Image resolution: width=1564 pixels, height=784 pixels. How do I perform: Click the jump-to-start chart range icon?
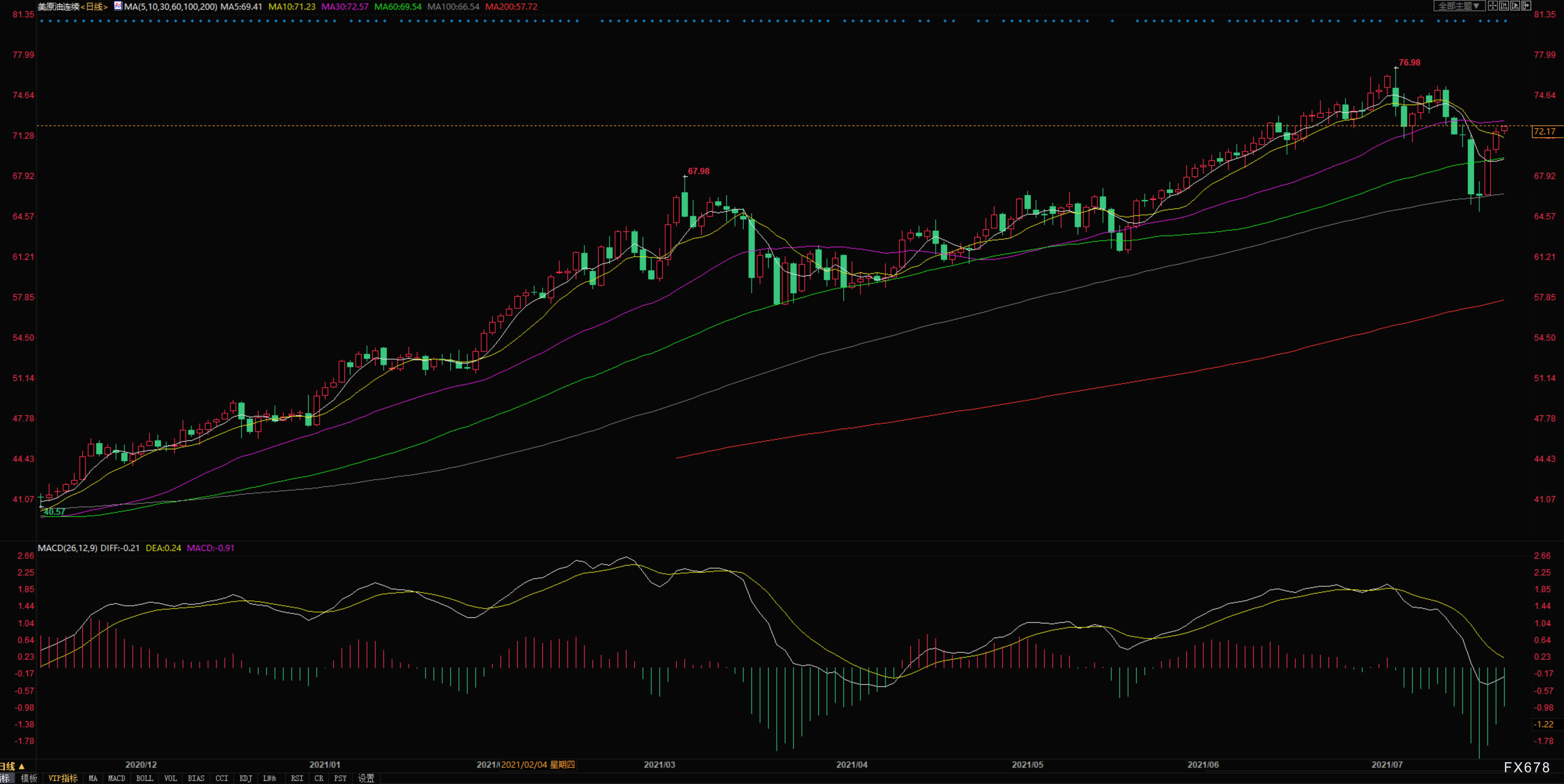[x=1505, y=6]
